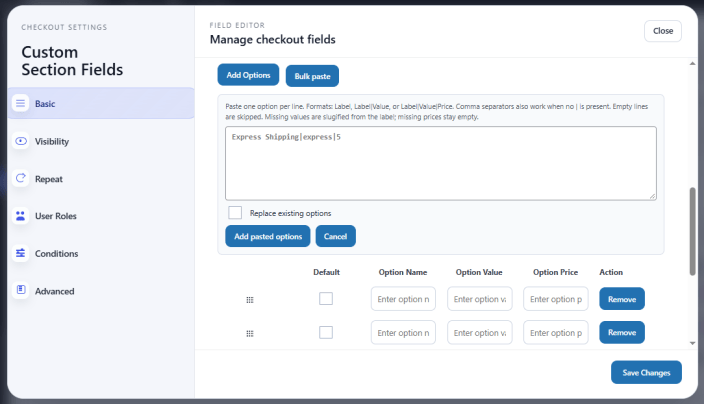Click the textarea resize grip corner

coord(652,196)
